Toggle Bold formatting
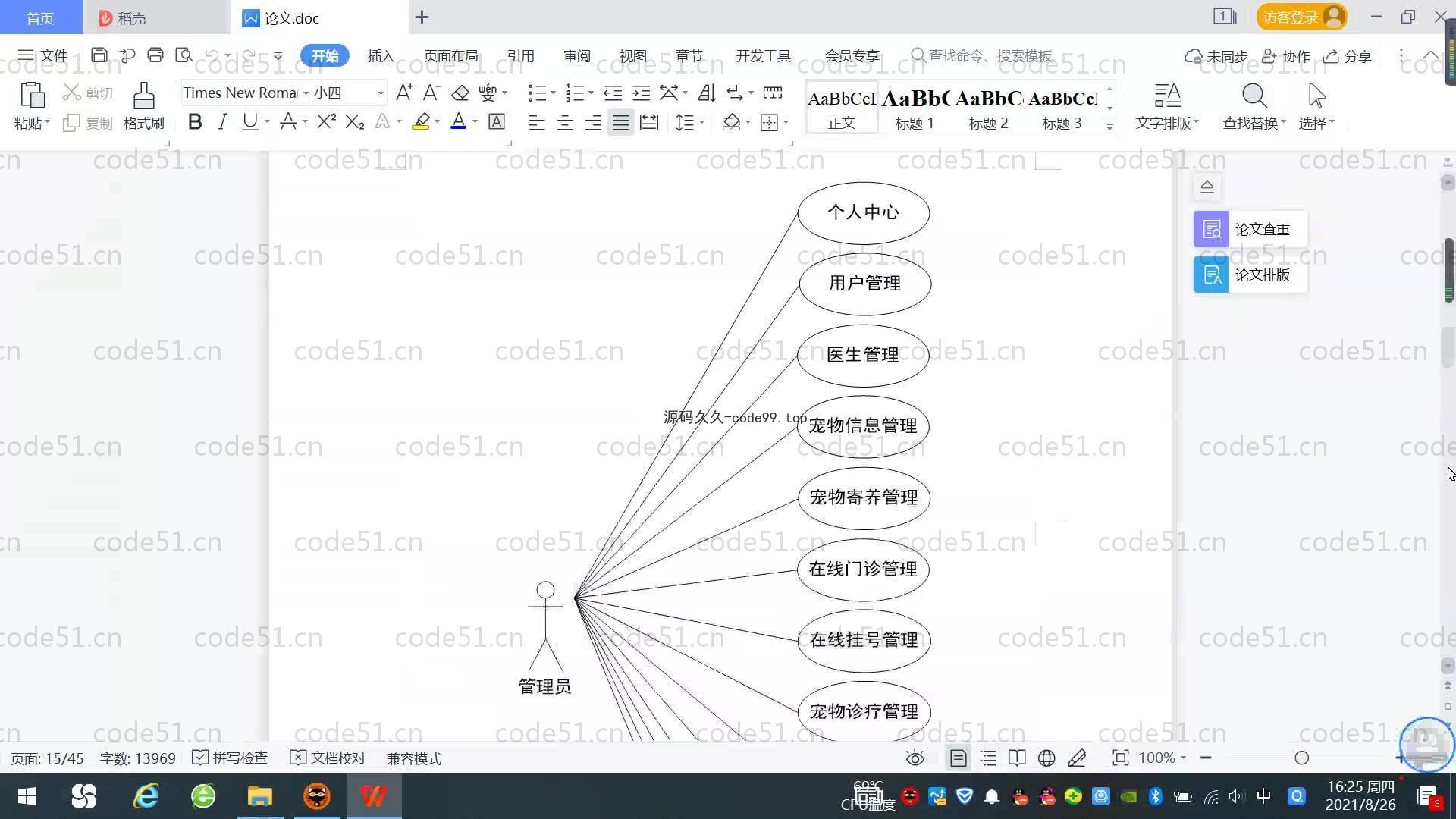The width and height of the screenshot is (1456, 819). pyautogui.click(x=195, y=121)
